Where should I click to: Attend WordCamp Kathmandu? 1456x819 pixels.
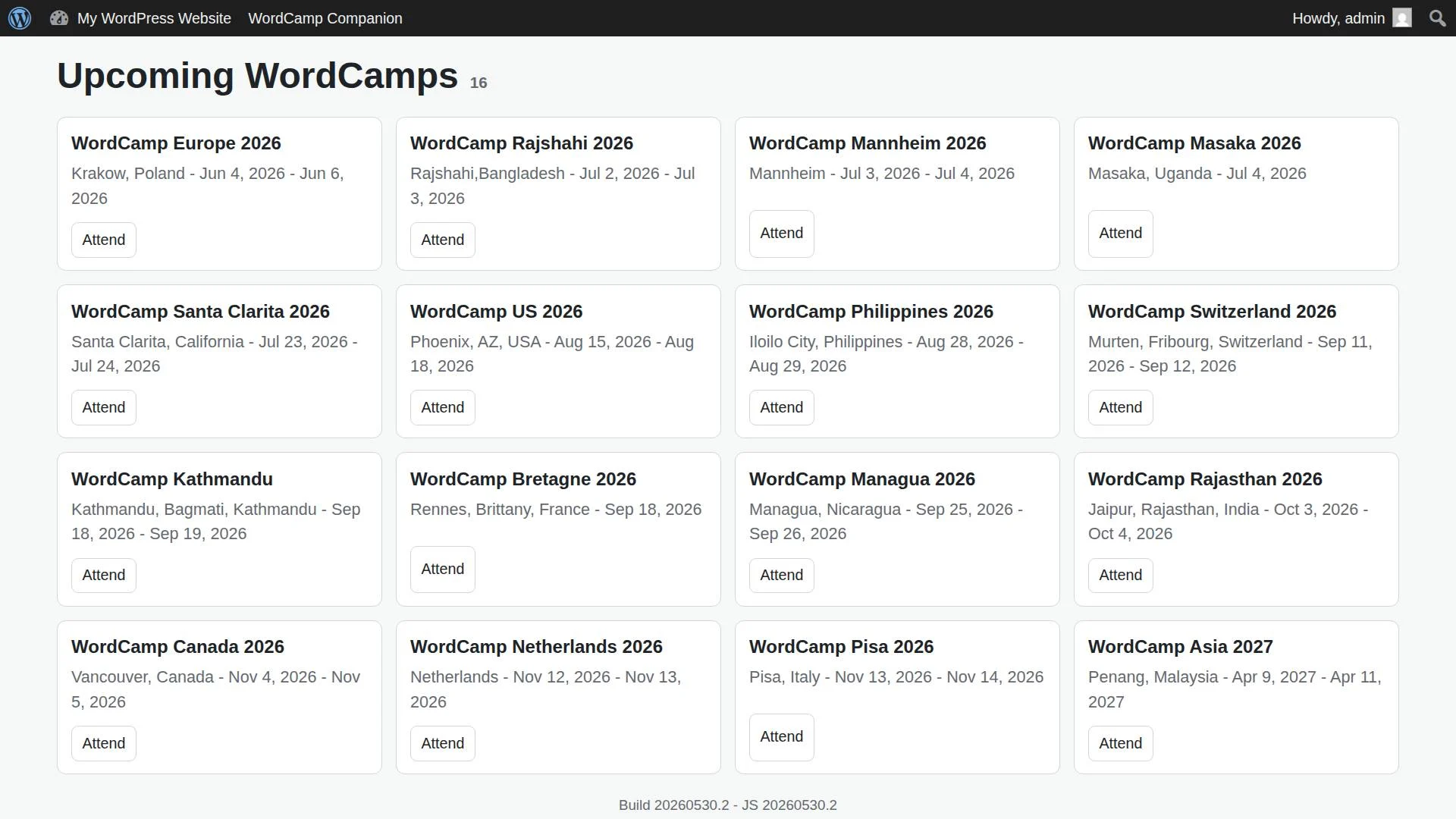104,575
